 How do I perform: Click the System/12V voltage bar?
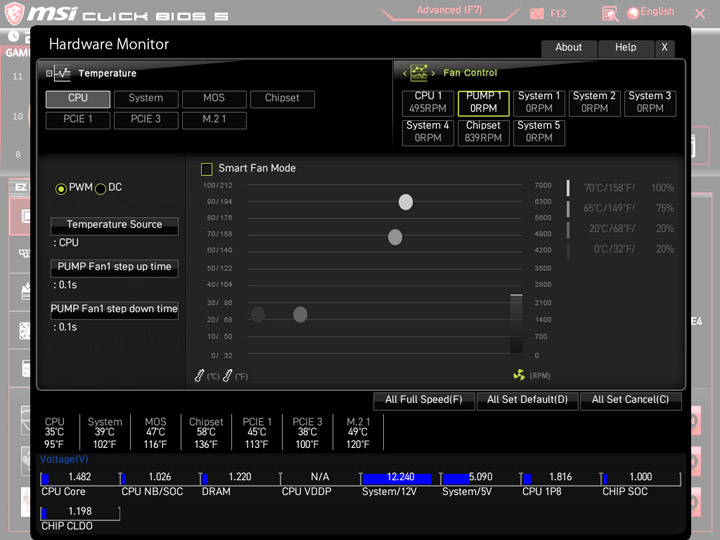pos(400,479)
